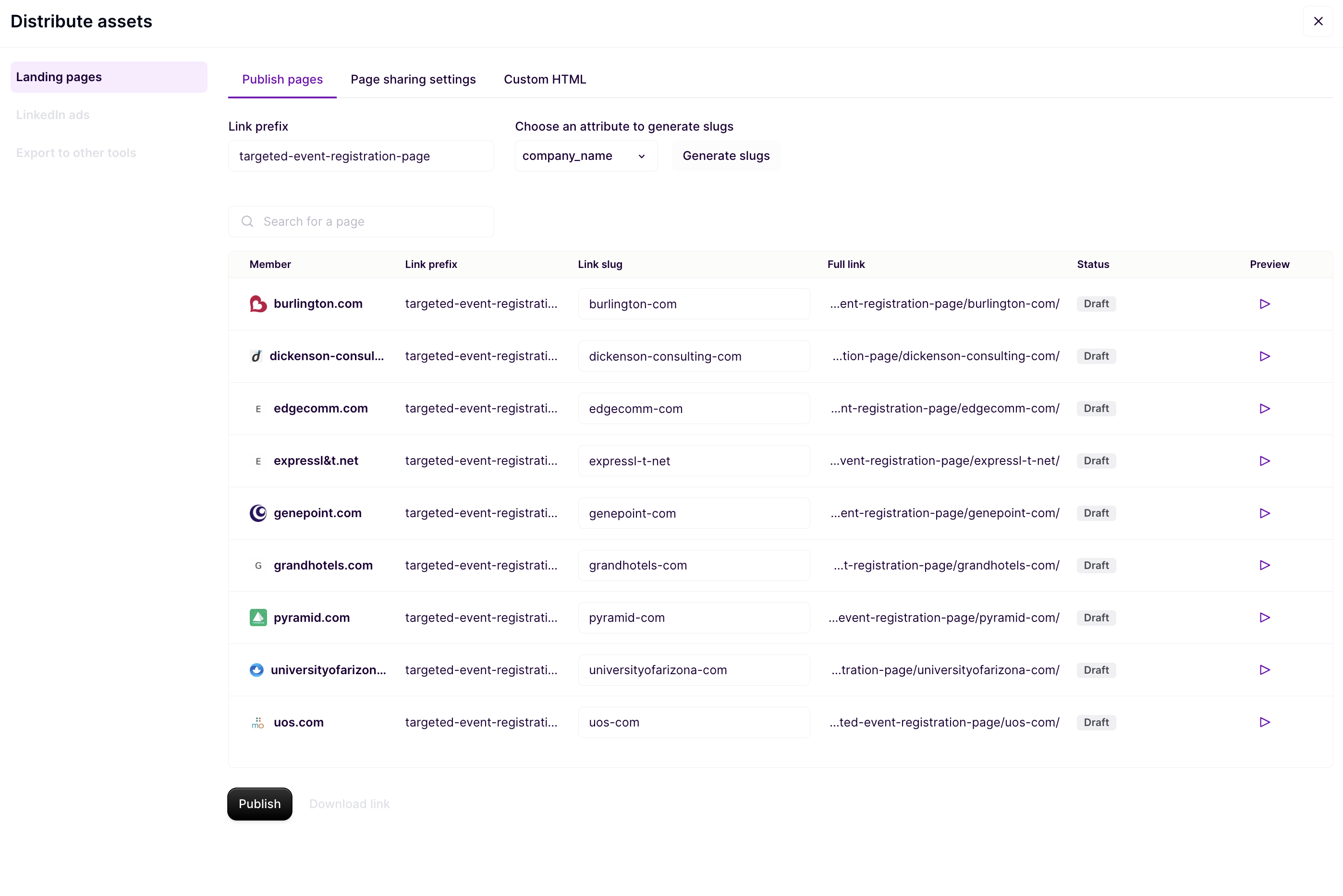Open preview for the burlington.com page
1343x896 pixels.
click(x=1264, y=303)
